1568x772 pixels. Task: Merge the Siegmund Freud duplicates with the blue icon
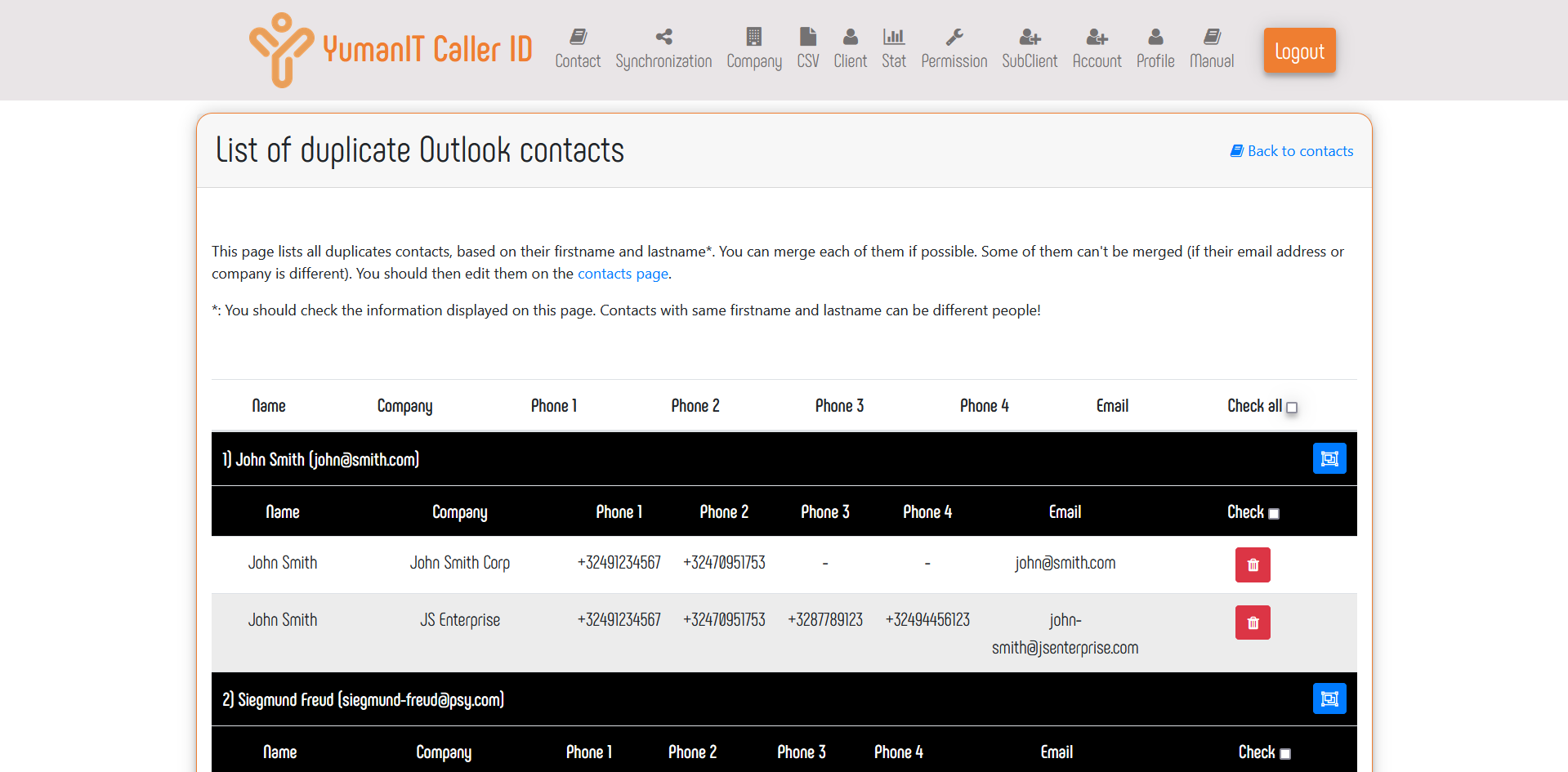point(1329,698)
